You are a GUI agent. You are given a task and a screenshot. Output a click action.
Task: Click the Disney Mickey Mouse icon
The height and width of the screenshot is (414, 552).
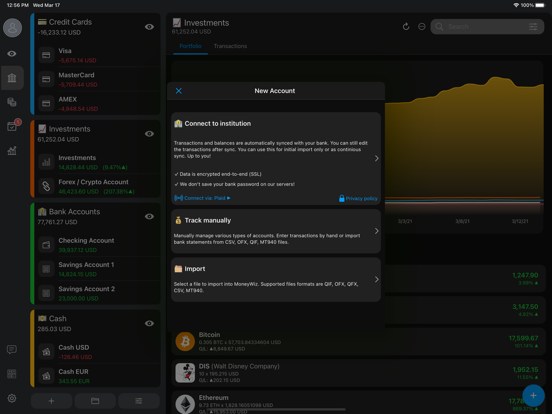[x=185, y=373]
